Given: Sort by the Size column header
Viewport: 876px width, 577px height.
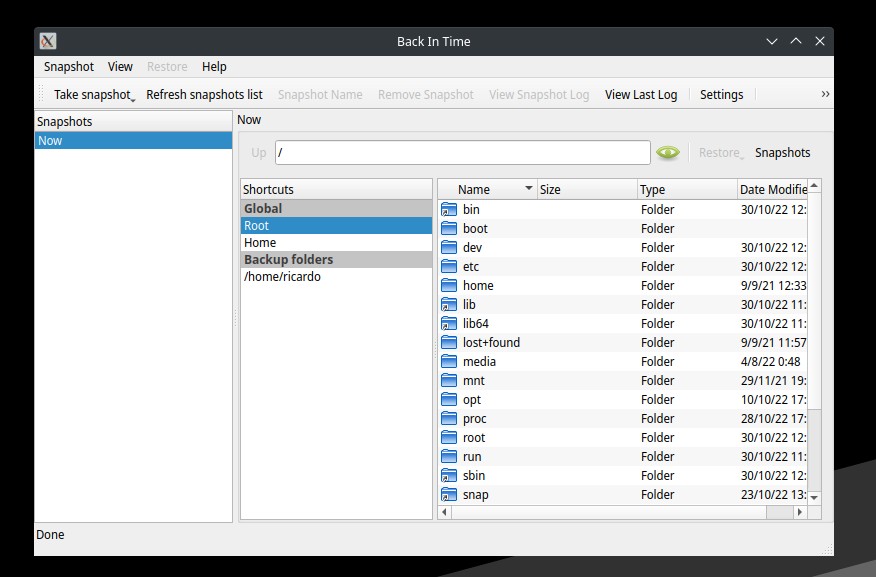Looking at the screenshot, I should tap(587, 189).
